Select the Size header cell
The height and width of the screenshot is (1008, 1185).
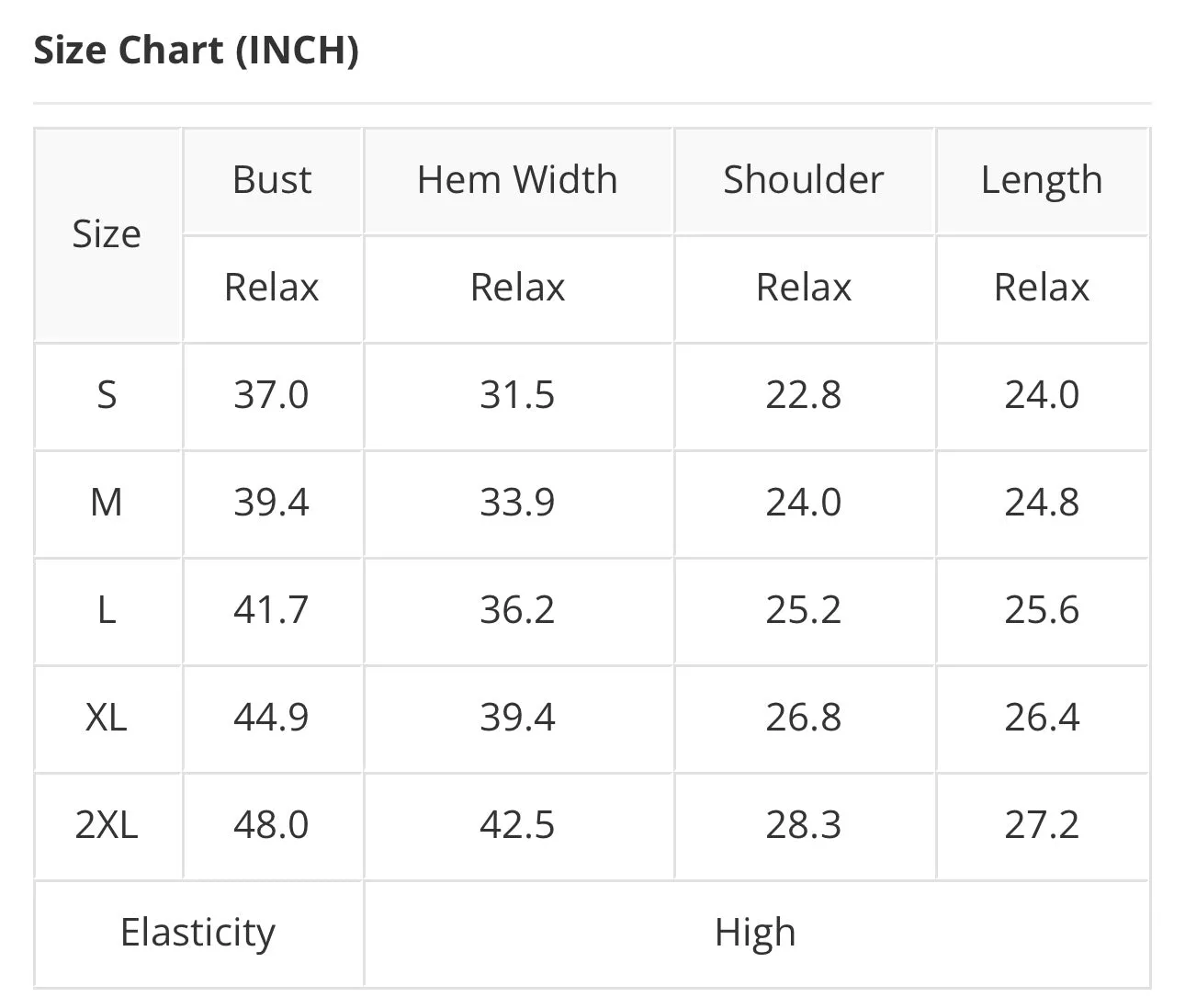[x=107, y=234]
